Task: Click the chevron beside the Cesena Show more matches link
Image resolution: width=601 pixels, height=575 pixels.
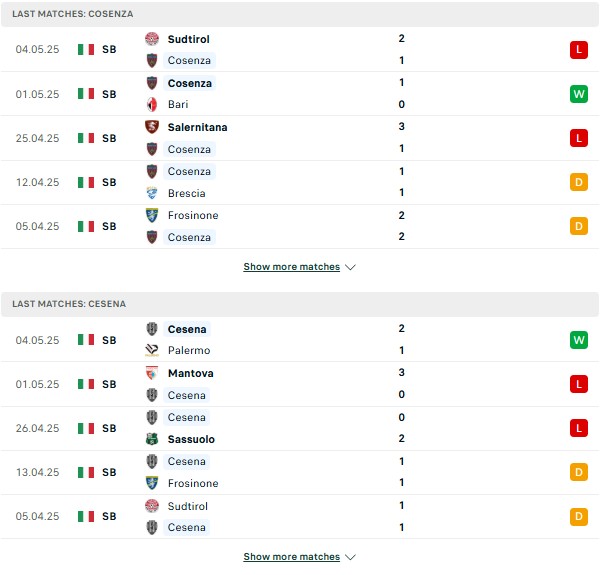Action: 350,557
